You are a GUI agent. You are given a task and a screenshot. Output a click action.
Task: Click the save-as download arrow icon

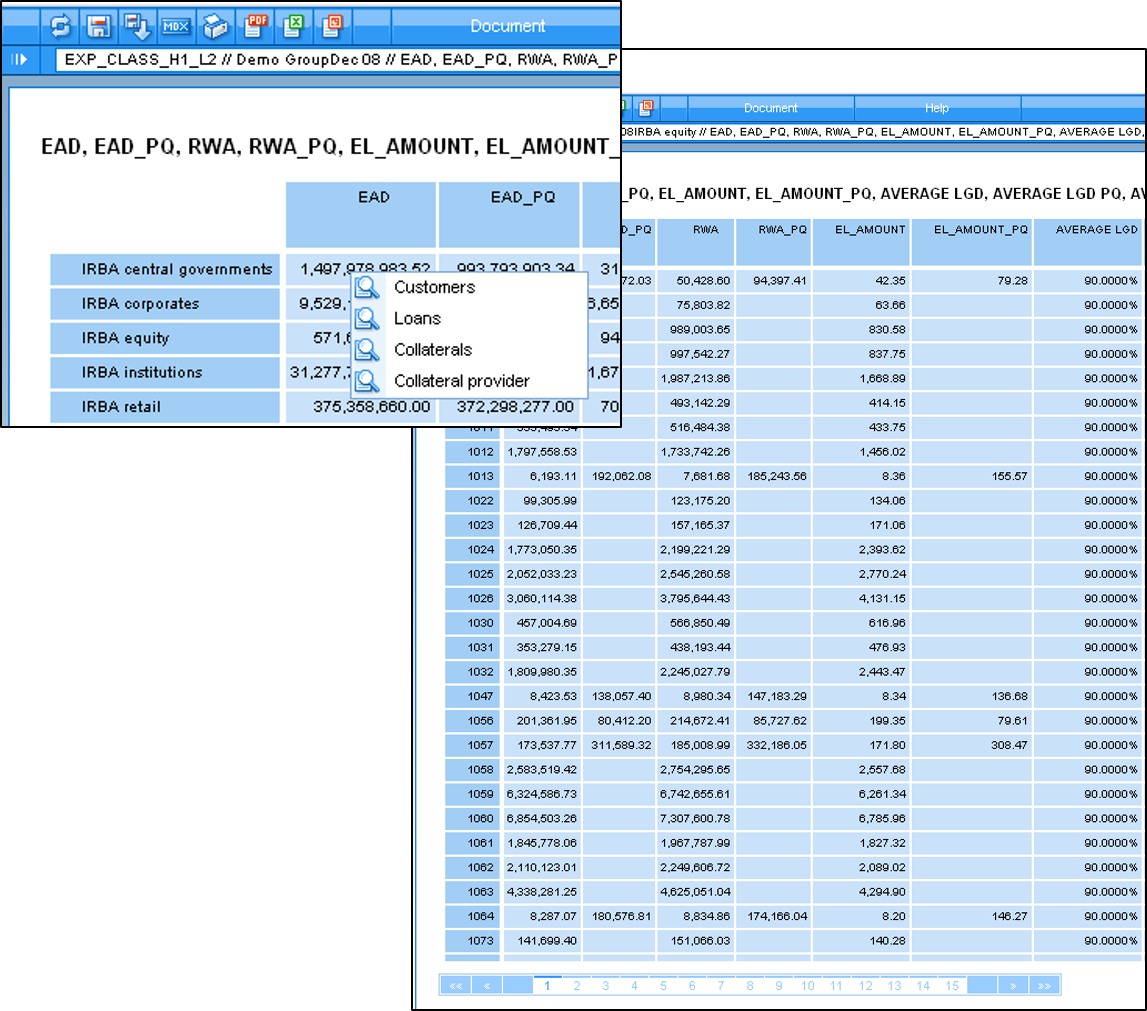136,25
